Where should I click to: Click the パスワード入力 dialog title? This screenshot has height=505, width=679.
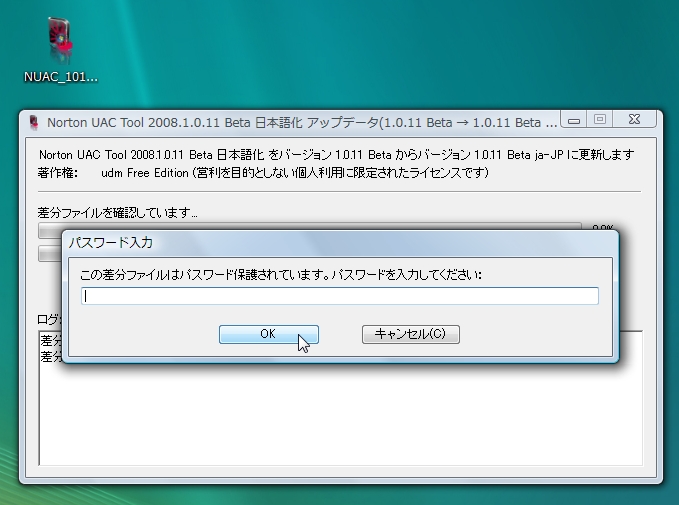(111, 243)
